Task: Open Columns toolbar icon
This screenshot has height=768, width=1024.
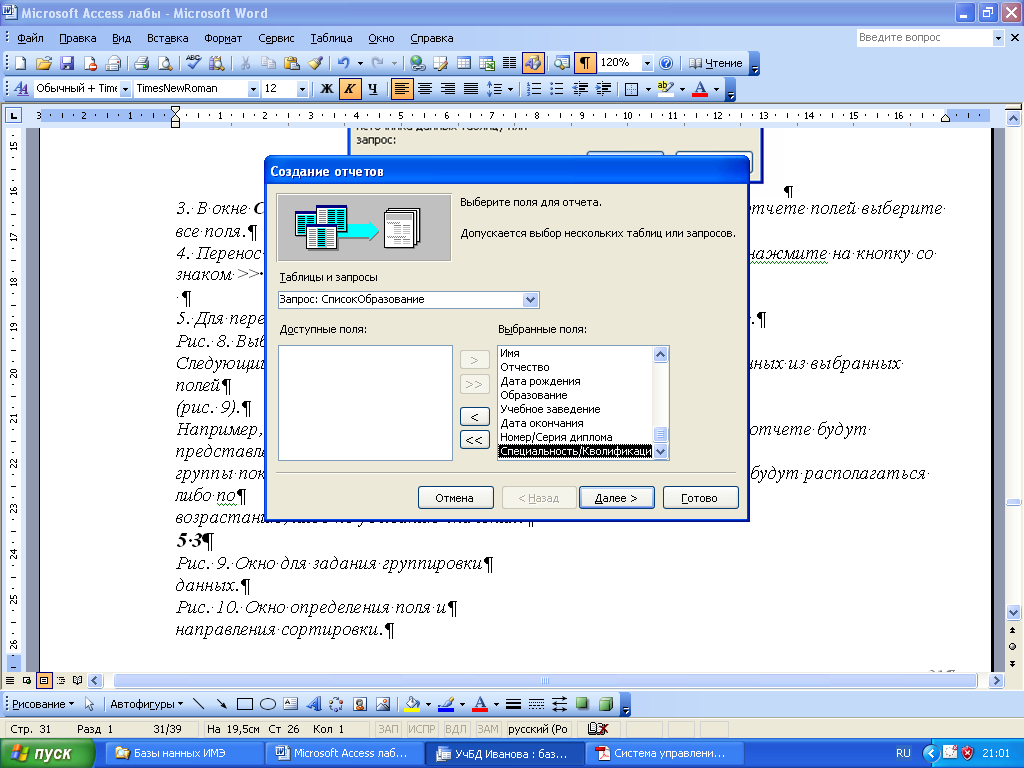Action: (509, 63)
